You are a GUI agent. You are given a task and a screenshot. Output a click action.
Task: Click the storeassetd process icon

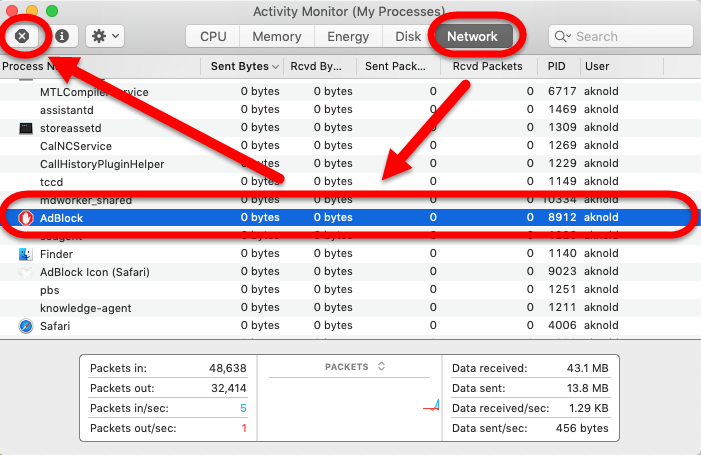[x=26, y=129]
